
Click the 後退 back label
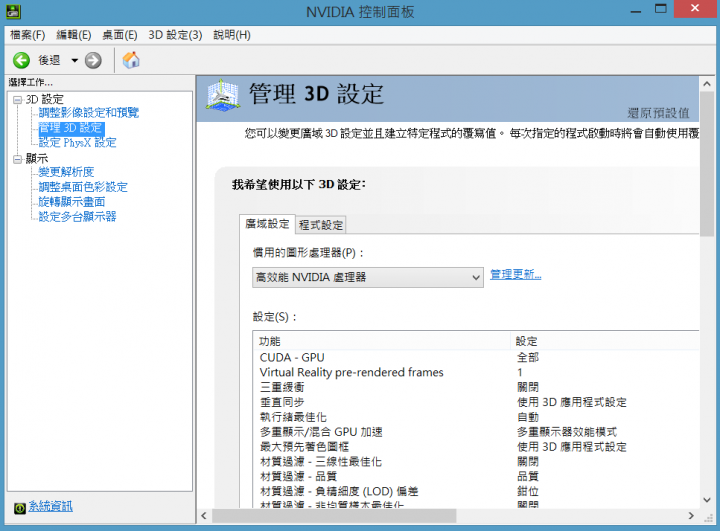coord(49,60)
